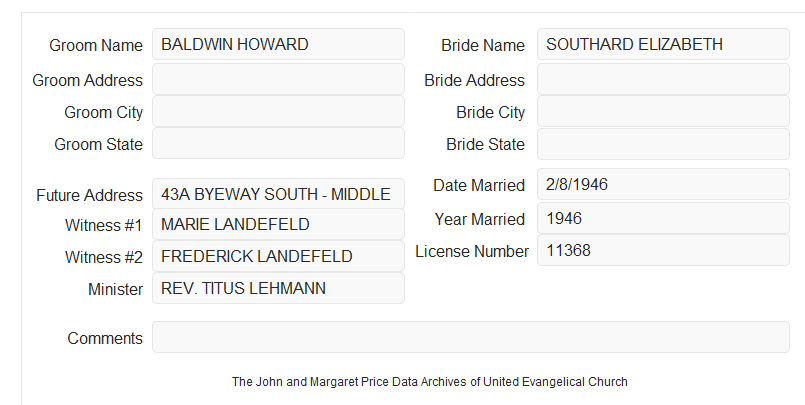Focus the empty Bride Address field

663,79
